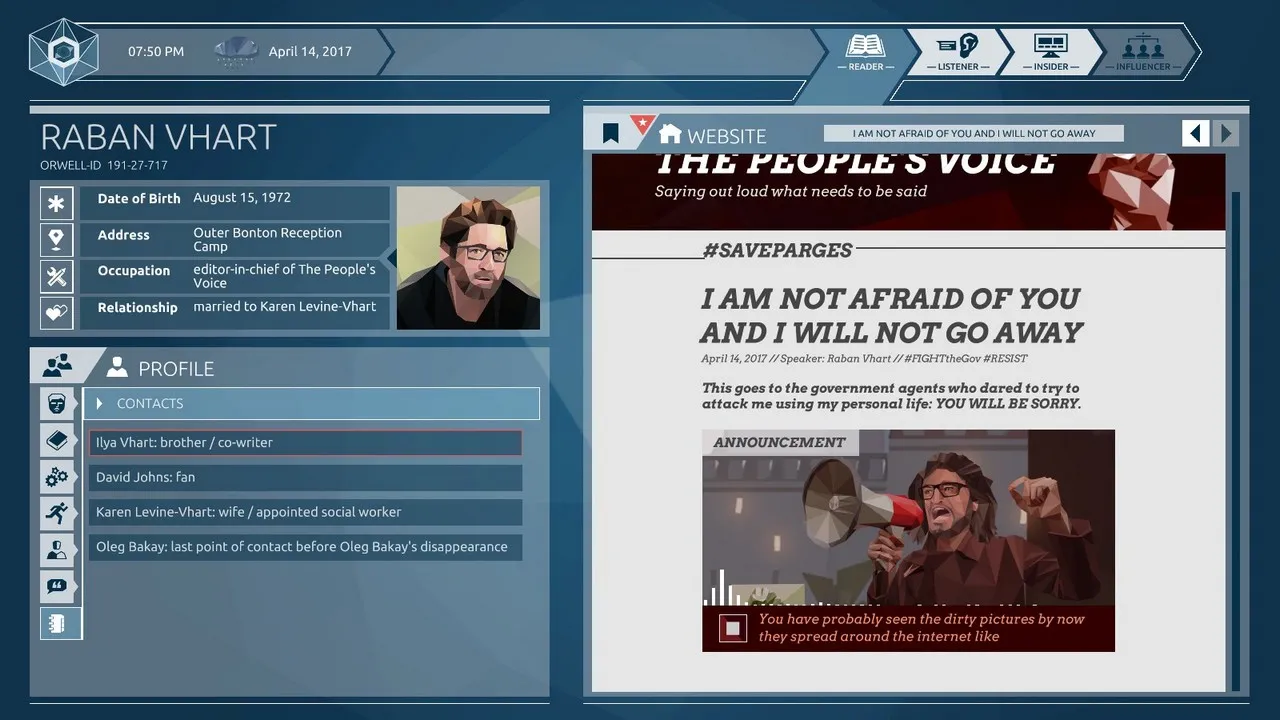
Task: Click the RABAN VHART name heading
Action: (x=158, y=137)
